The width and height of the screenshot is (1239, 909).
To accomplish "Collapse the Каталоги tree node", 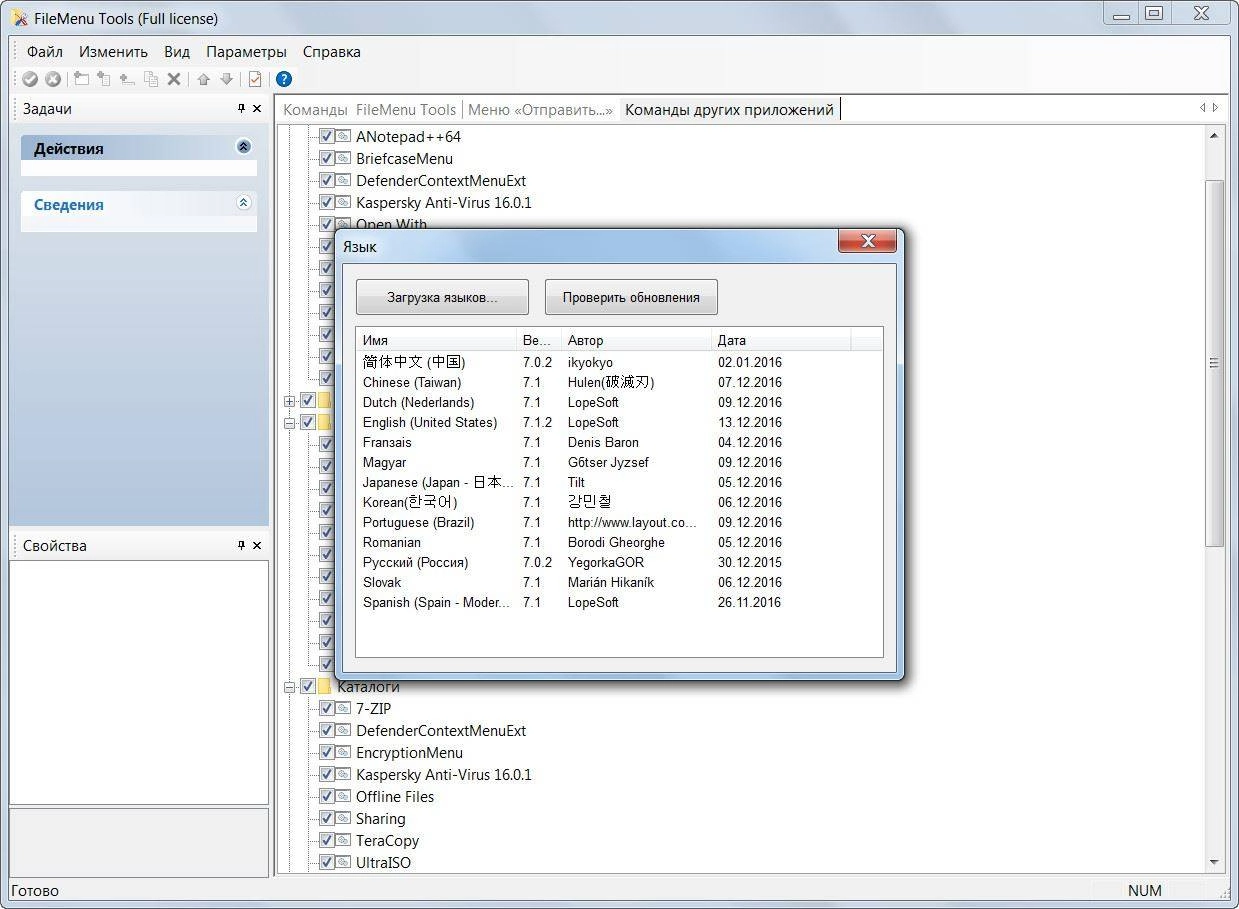I will coord(290,686).
